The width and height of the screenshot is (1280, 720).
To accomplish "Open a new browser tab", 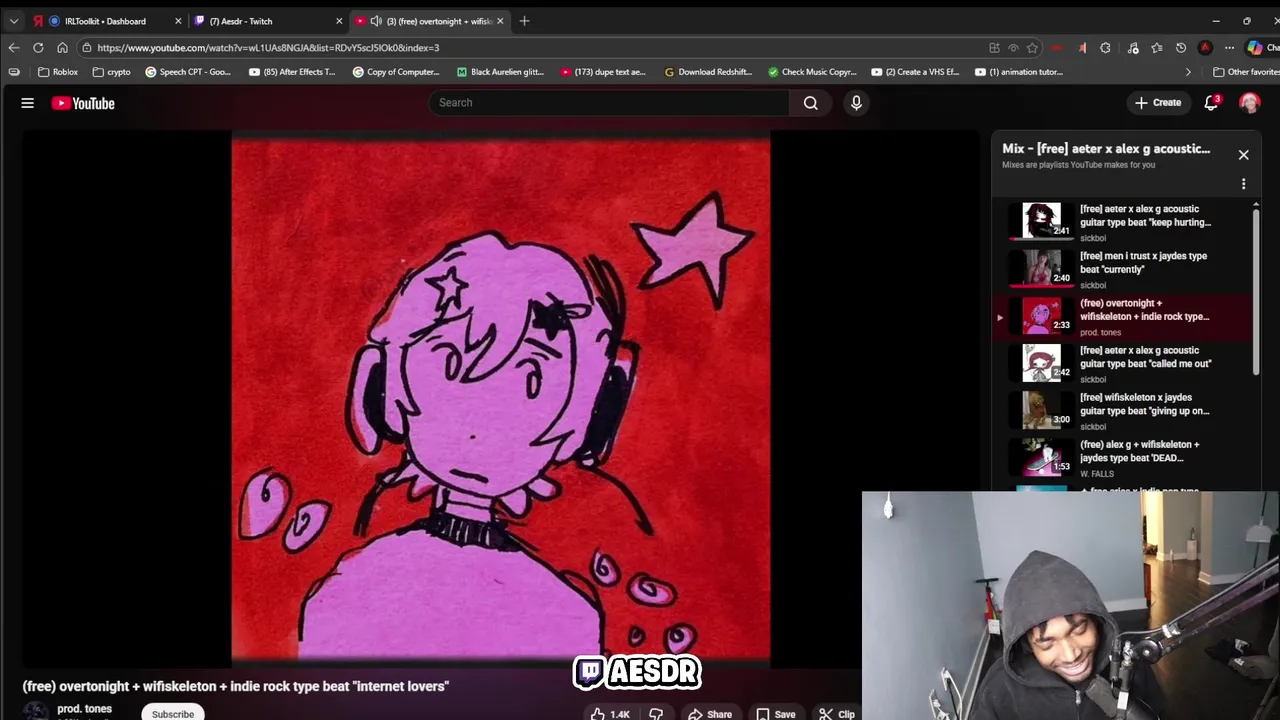I will coord(524,21).
